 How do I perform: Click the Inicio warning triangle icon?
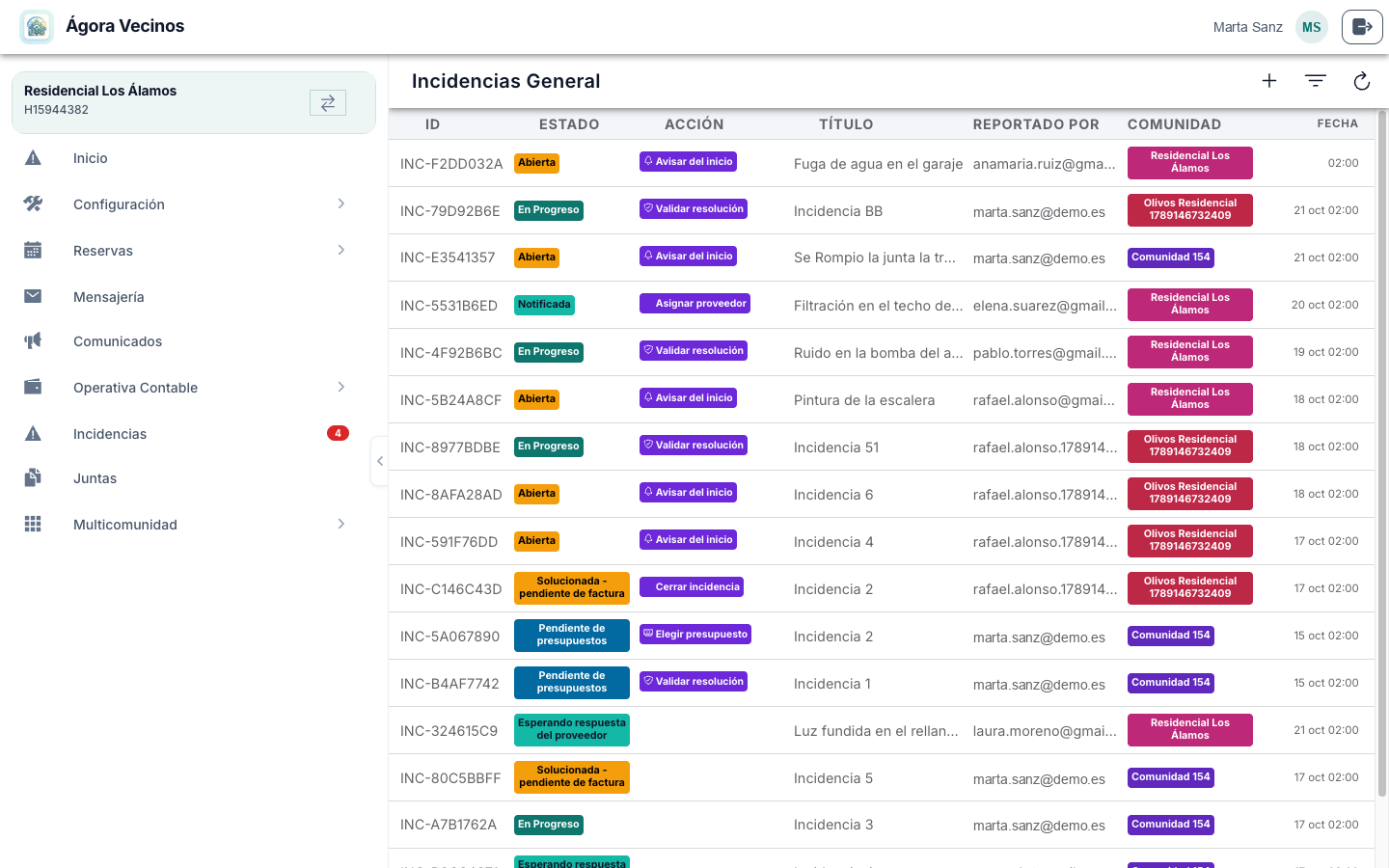(x=33, y=158)
